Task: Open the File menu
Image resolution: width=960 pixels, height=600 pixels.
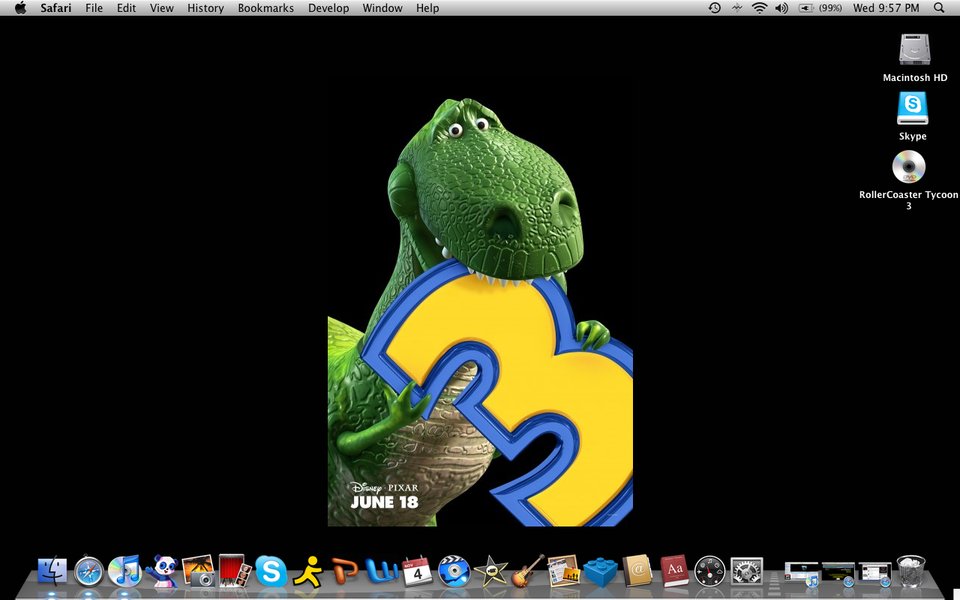Action: pyautogui.click(x=94, y=8)
